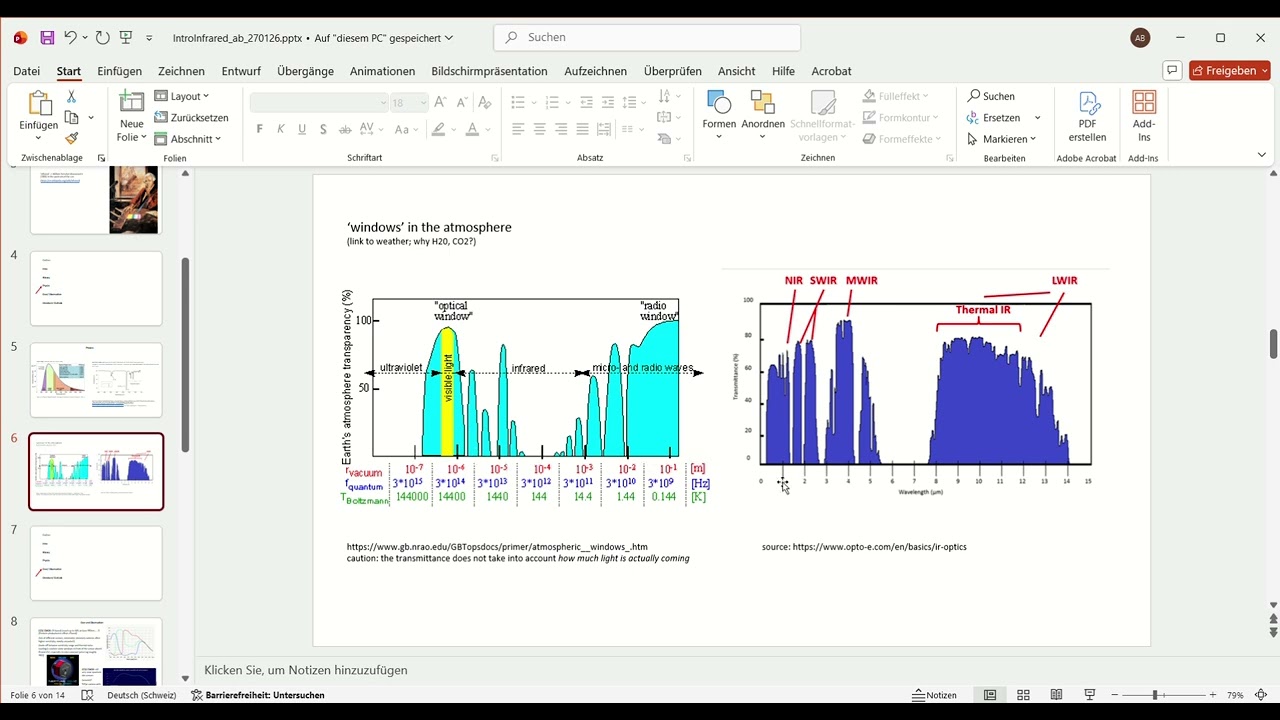Justify the paragraph text
The width and height of the screenshot is (1280, 720).
[x=582, y=129]
